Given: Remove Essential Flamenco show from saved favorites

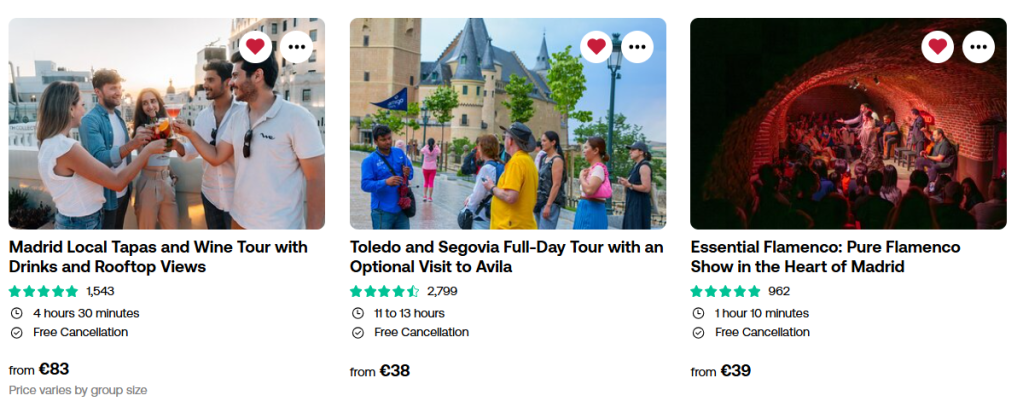Looking at the screenshot, I should coord(937,46).
